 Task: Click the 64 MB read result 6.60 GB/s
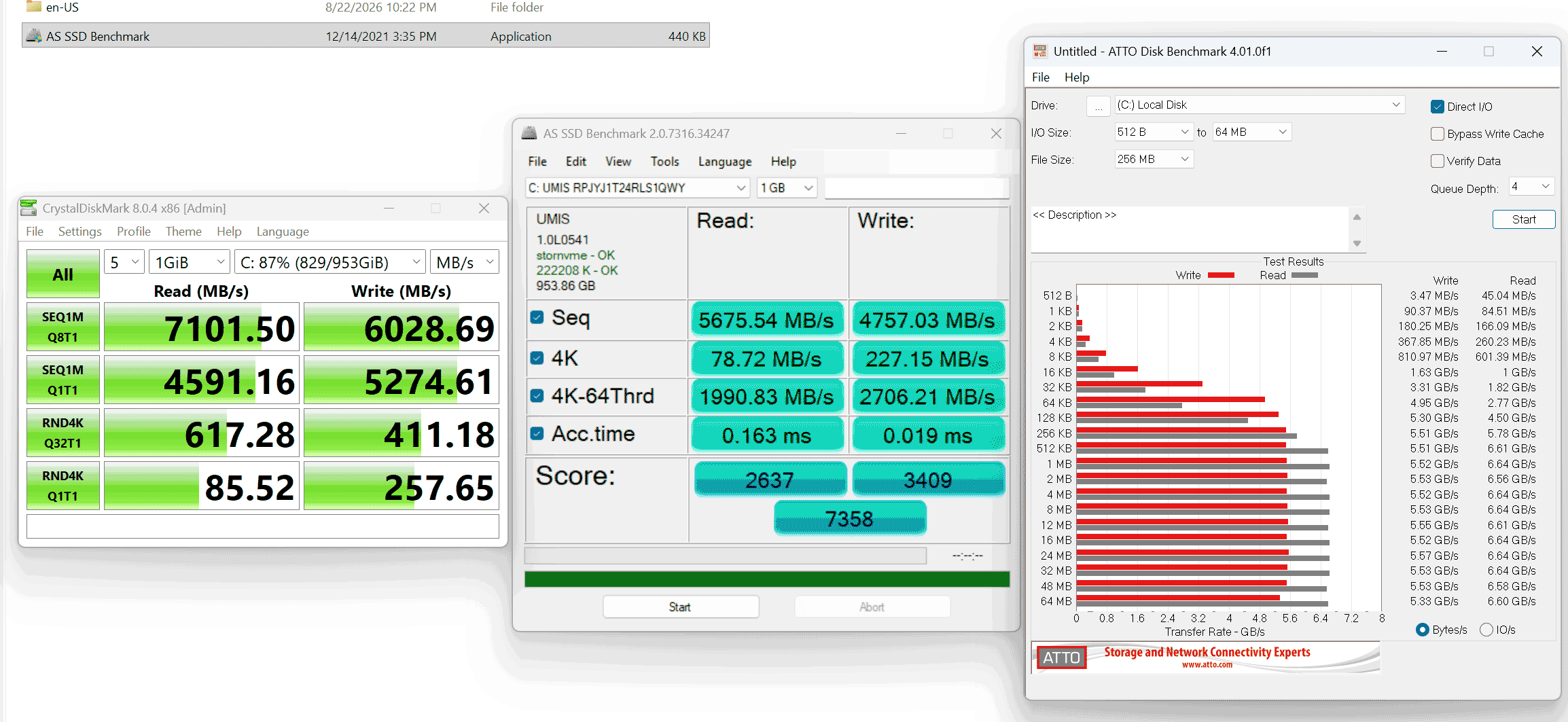[x=1512, y=601]
